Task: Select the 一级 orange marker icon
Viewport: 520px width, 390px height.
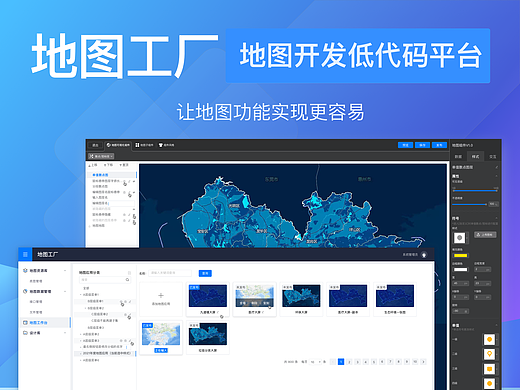Action: click(x=489, y=339)
